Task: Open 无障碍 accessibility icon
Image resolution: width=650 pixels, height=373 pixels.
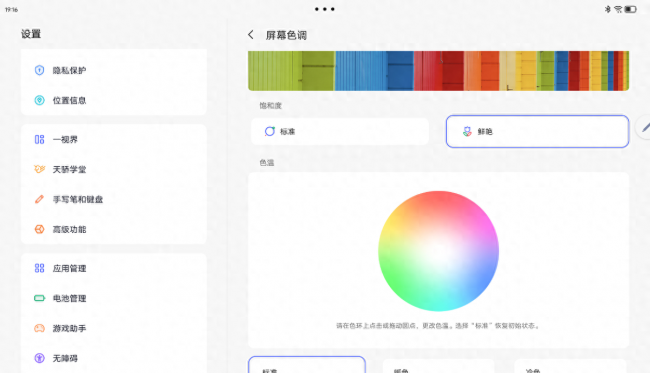Action: [39, 358]
